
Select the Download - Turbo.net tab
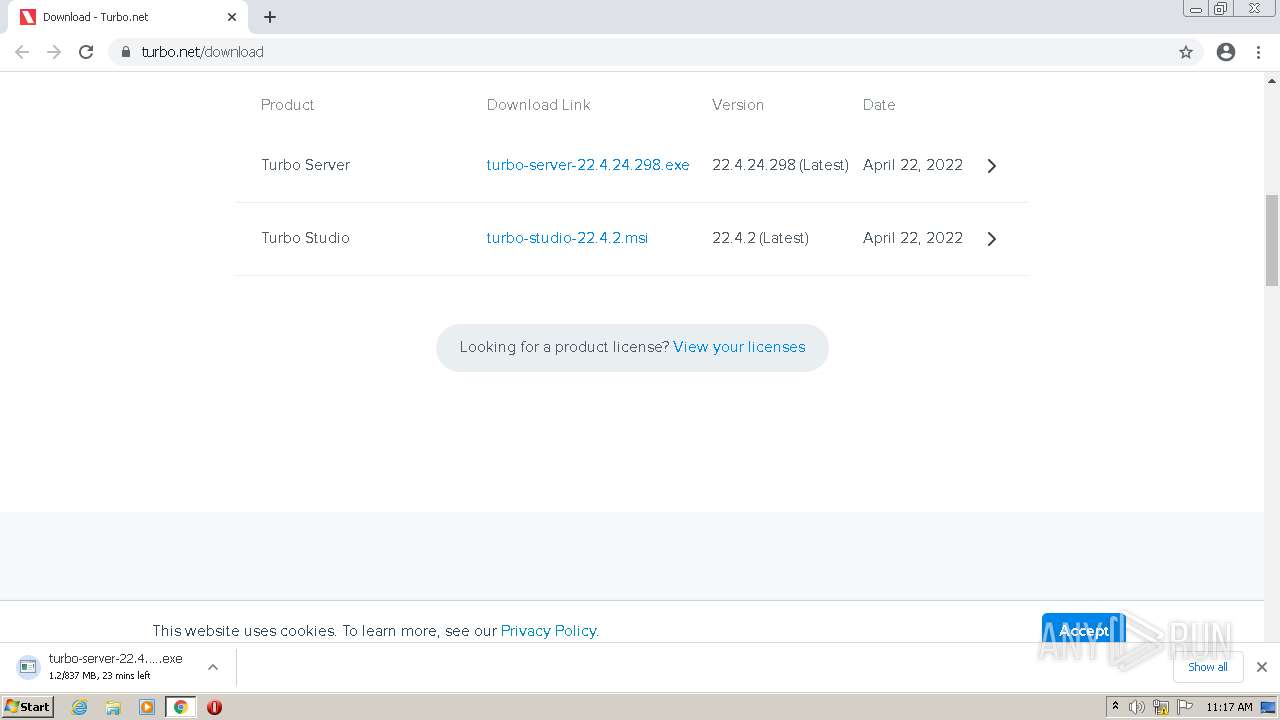point(128,17)
